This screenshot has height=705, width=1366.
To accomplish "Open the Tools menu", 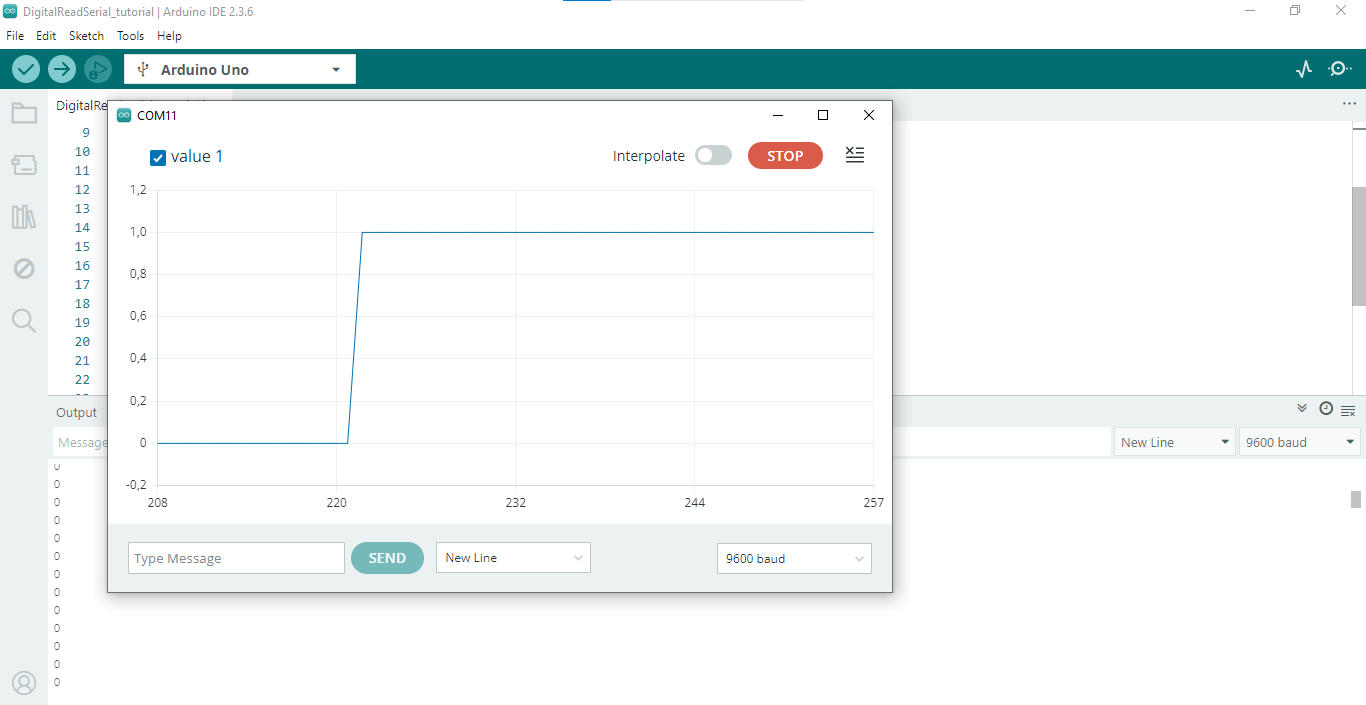I will tap(130, 35).
